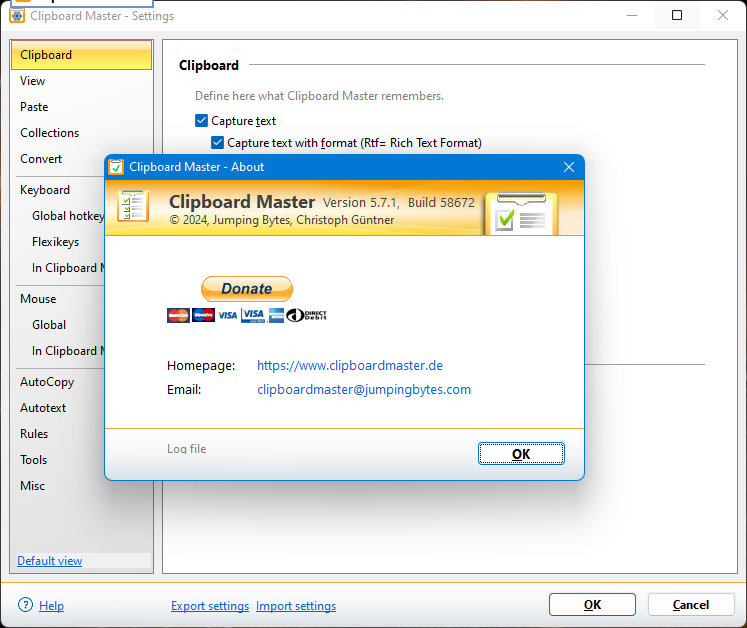Click OK in the About dialog
747x628 pixels.
(x=521, y=454)
